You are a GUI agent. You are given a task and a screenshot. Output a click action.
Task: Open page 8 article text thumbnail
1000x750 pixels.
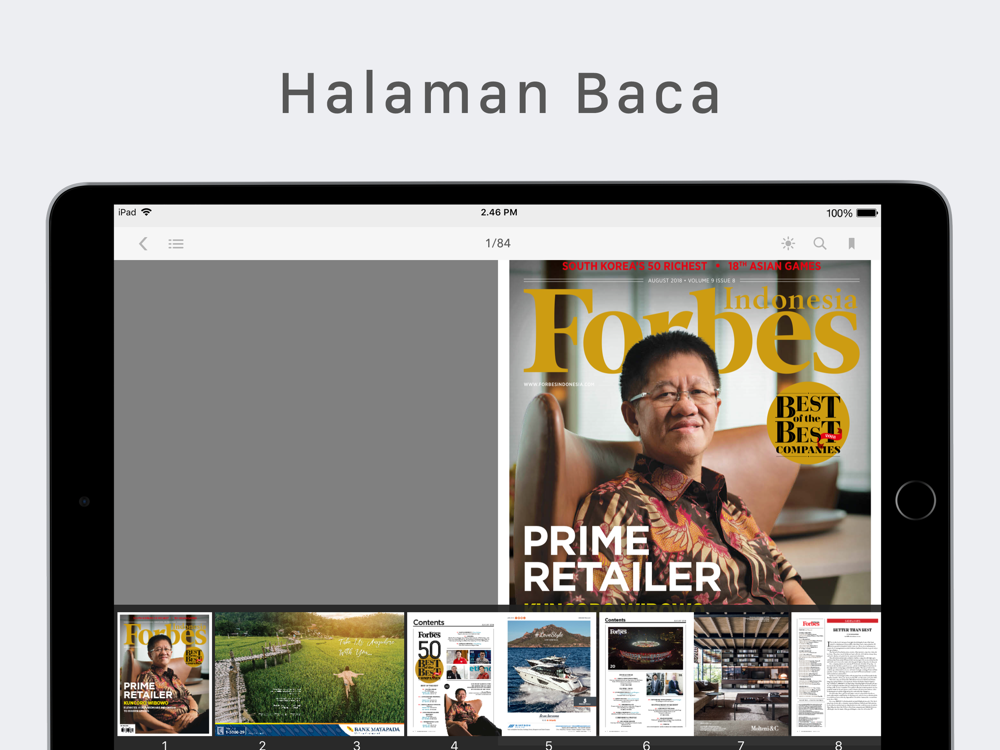pos(836,675)
